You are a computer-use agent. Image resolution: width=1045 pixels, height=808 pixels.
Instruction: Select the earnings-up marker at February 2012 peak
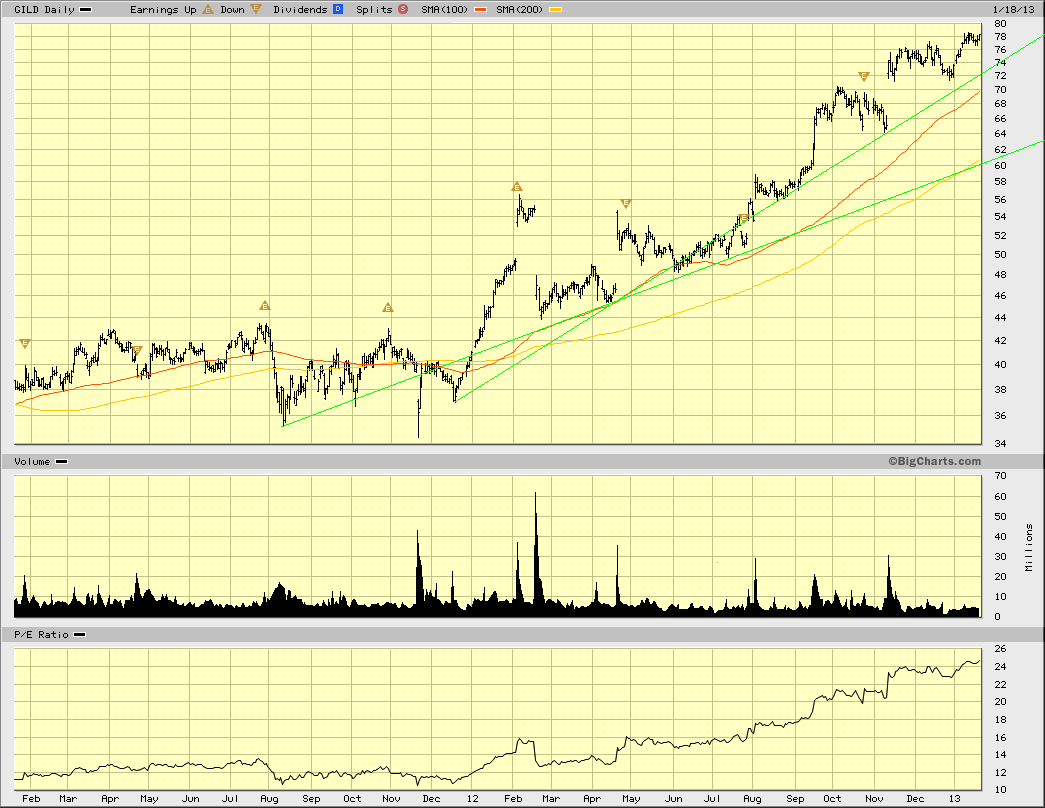pos(517,187)
